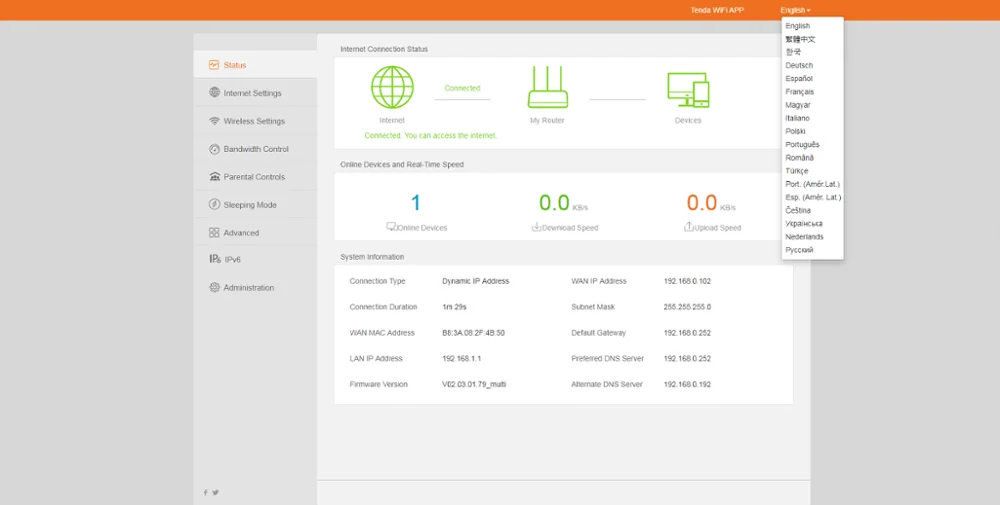
Task: Click the My Router icon
Action: pyautogui.click(x=547, y=87)
